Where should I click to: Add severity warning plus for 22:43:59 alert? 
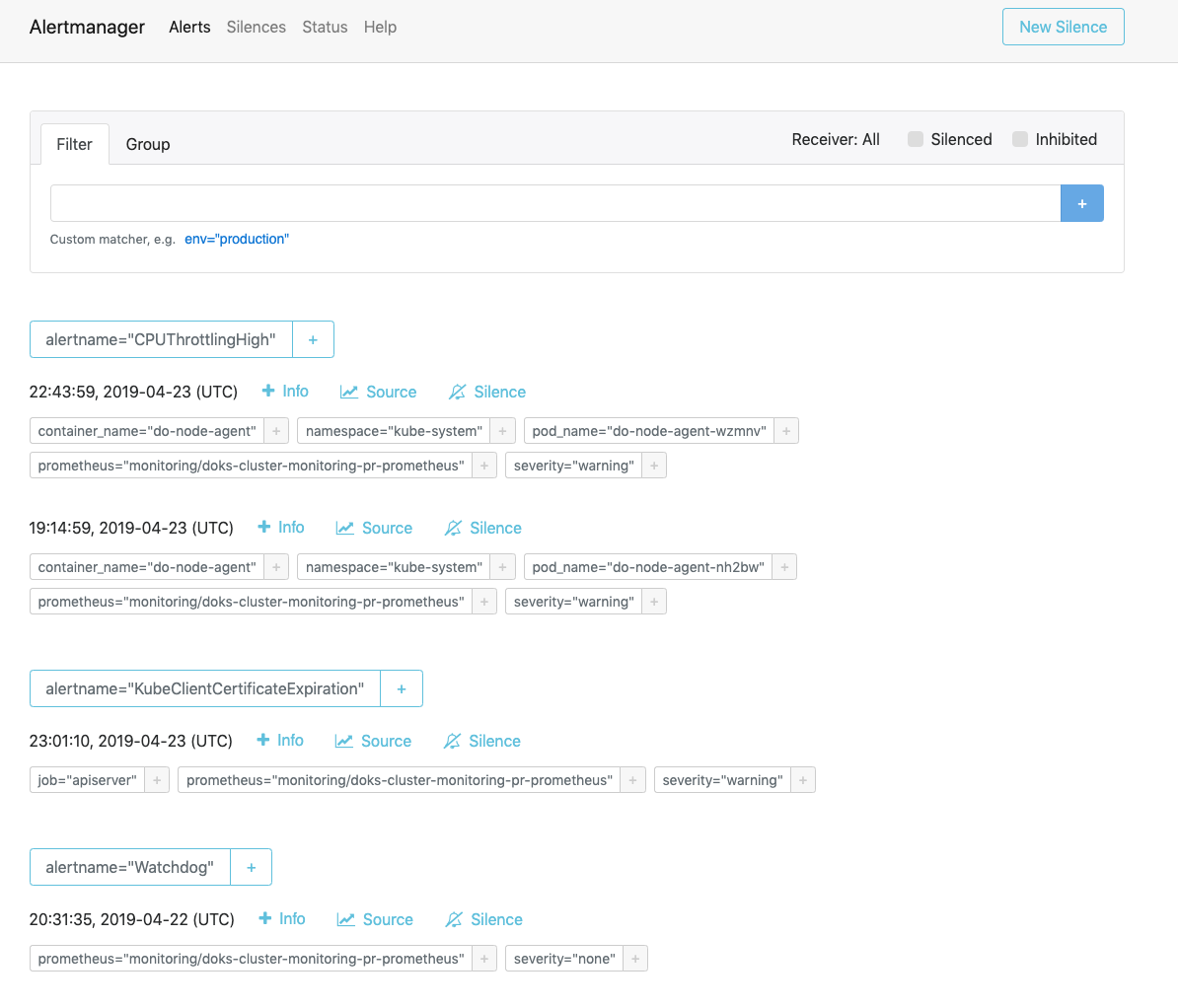pyautogui.click(x=654, y=466)
